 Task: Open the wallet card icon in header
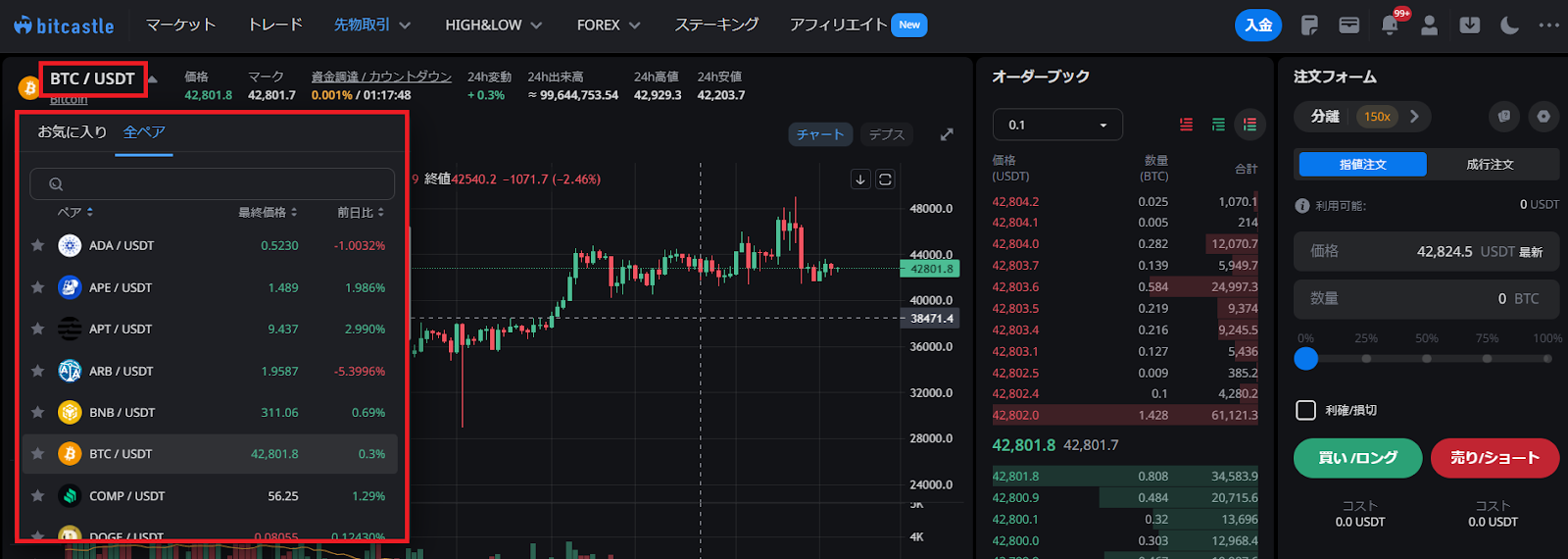coord(1349,25)
